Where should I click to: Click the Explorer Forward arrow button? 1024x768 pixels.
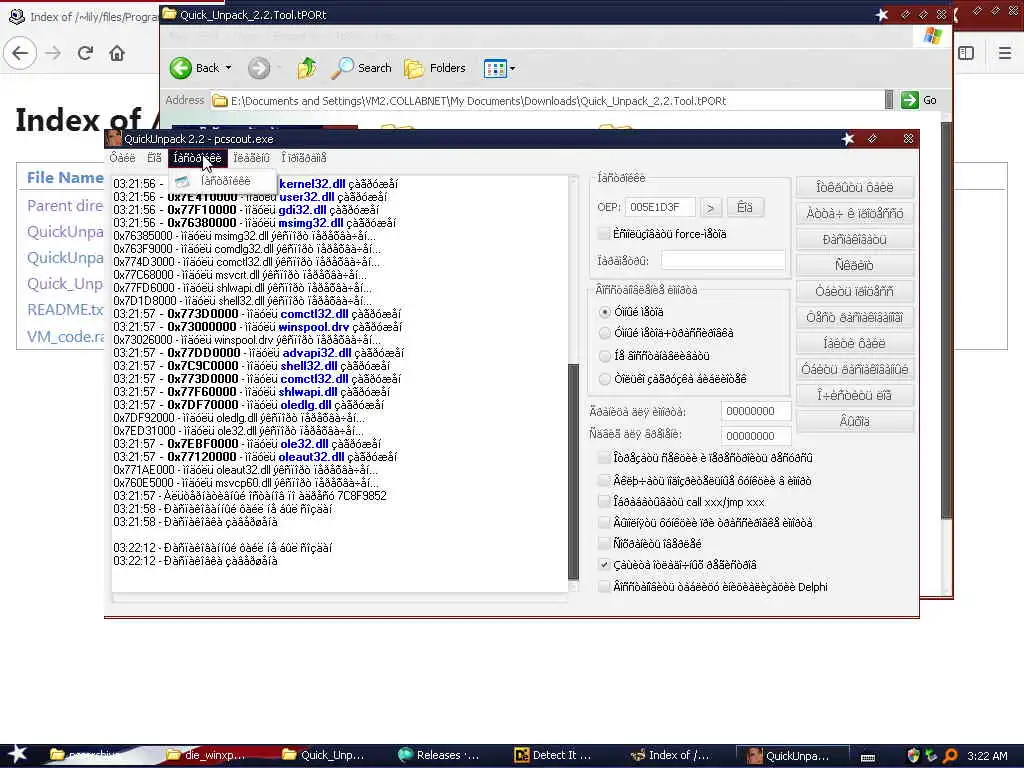259,68
